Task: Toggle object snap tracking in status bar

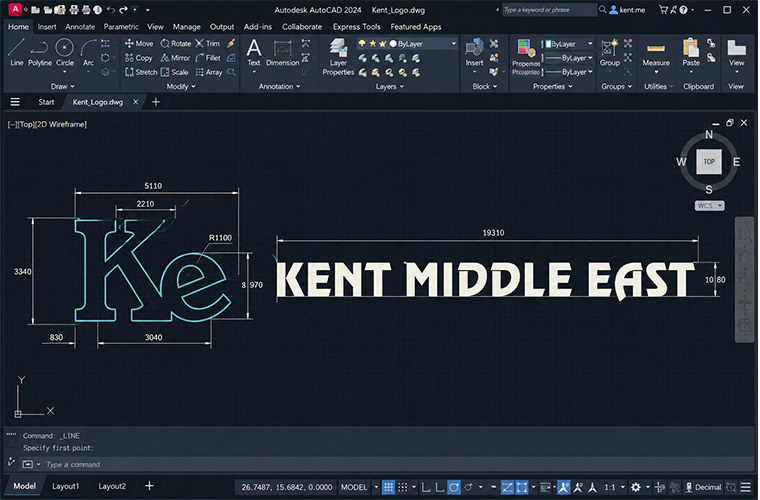Action: (x=507, y=487)
